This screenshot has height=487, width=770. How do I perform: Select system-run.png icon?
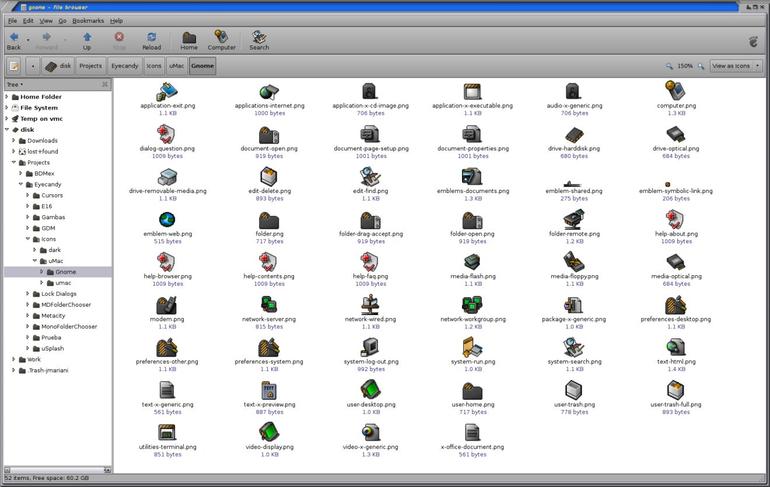tap(472, 347)
